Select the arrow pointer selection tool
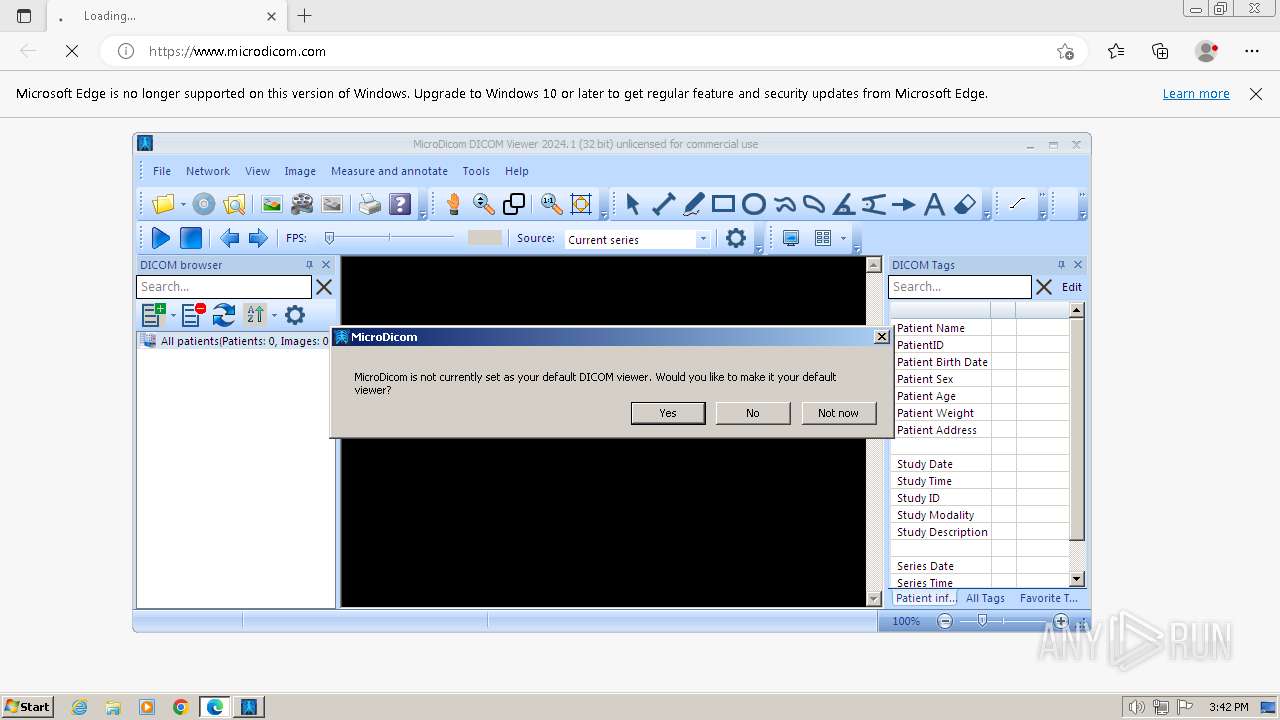Viewport: 1280px width, 720px height. click(x=632, y=204)
